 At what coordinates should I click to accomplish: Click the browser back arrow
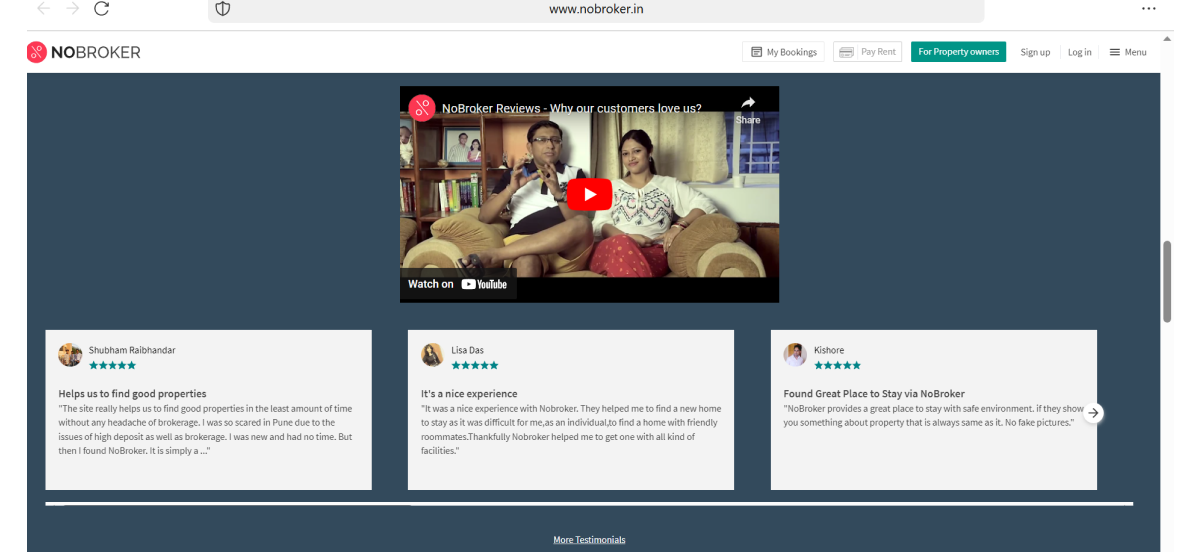[x=44, y=8]
